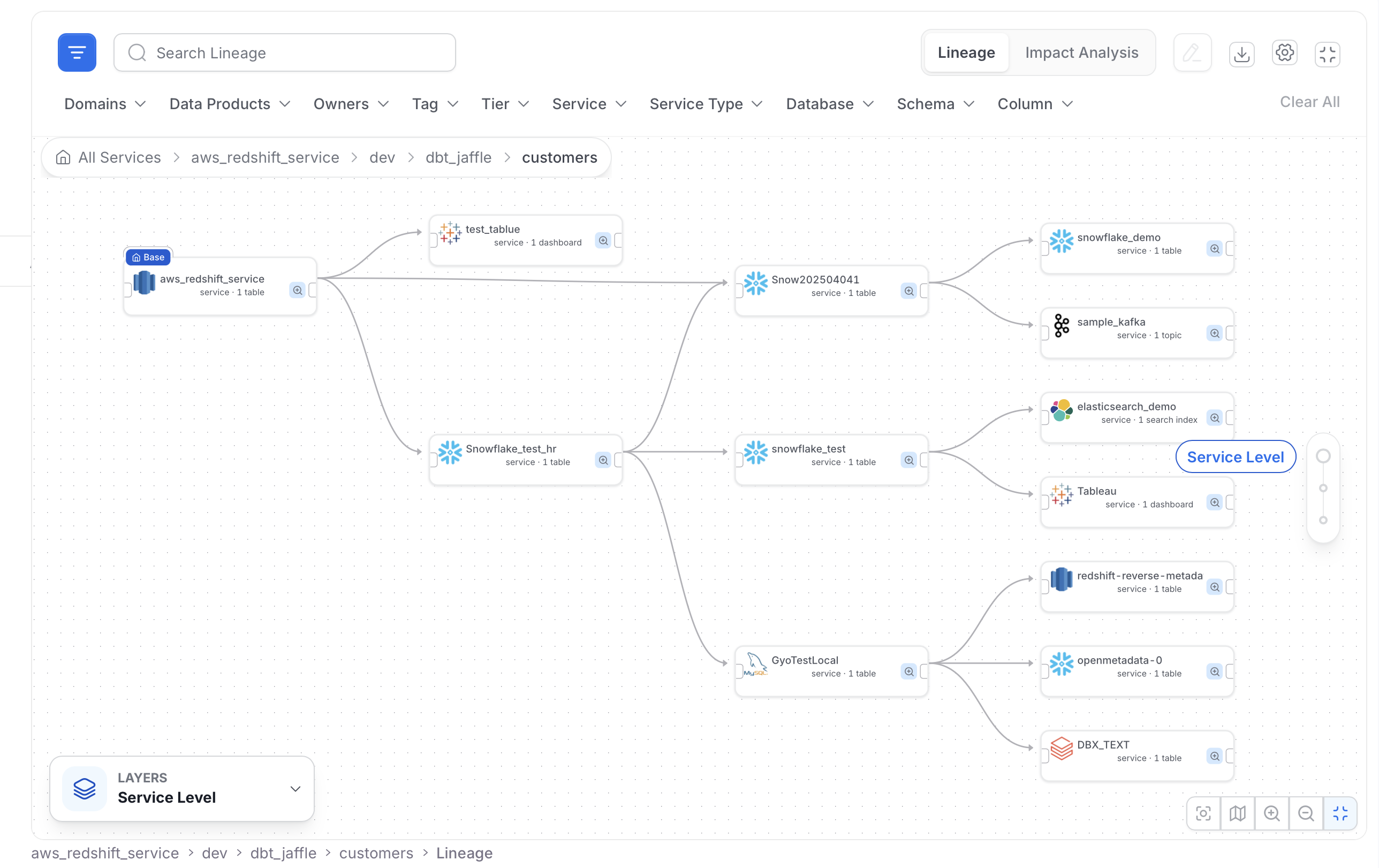Click the zoom in control
This screenshot has width=1379, height=868.
tap(1272, 813)
